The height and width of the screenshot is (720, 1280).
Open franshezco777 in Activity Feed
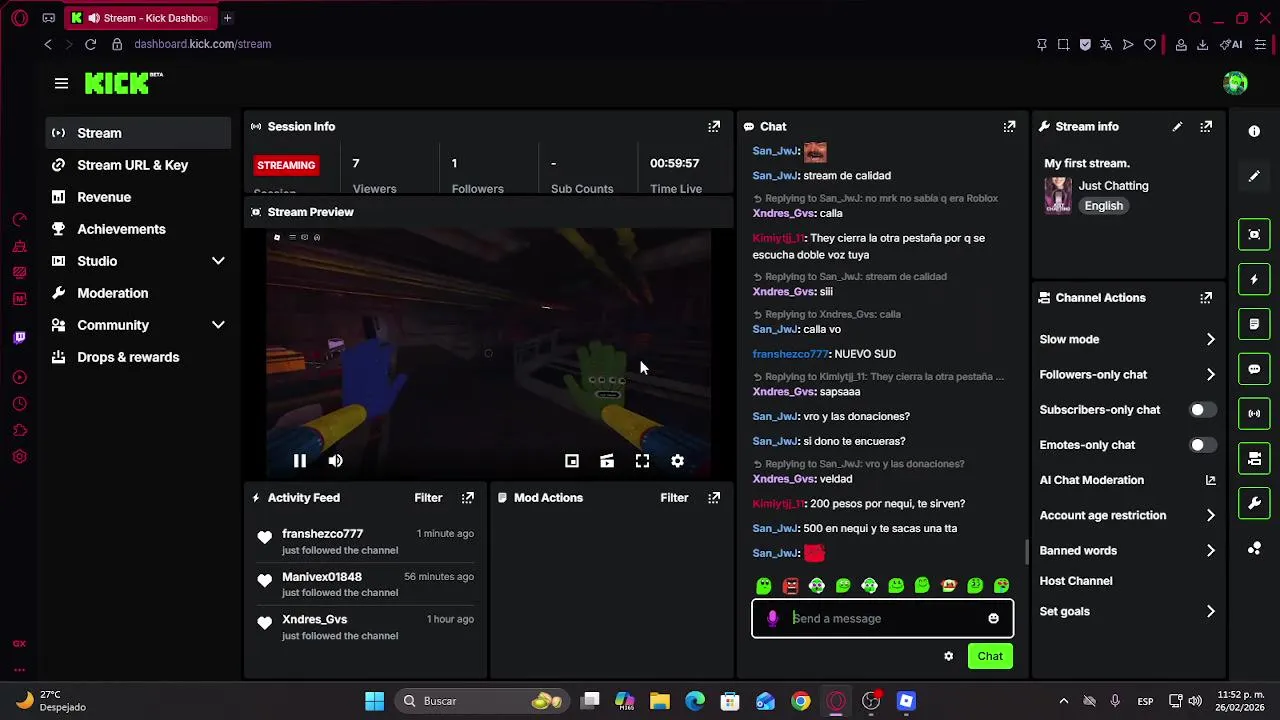[322, 534]
